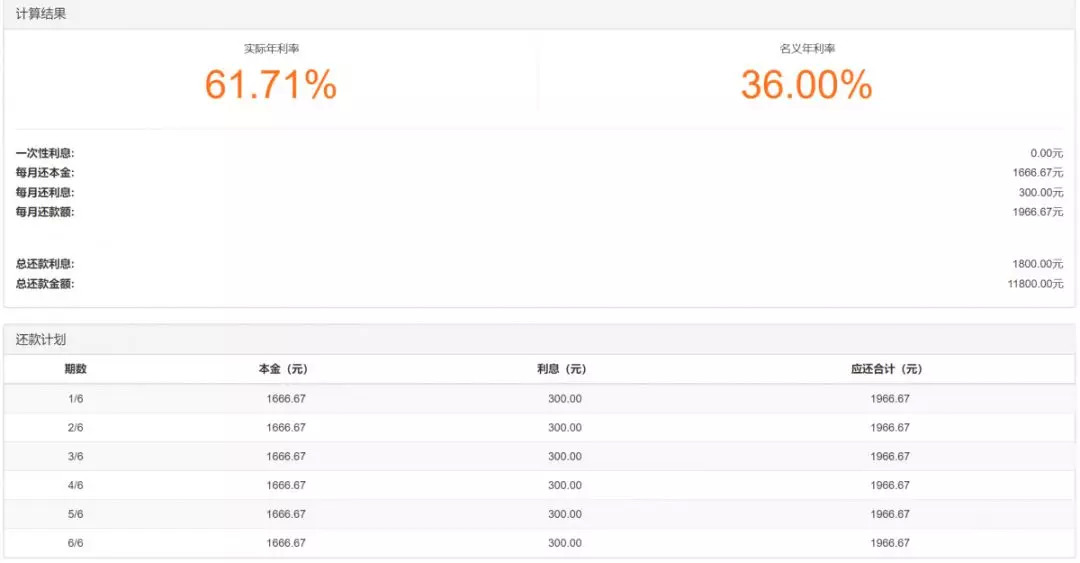This screenshot has width=1080, height=563.
Task: Click the 本金（元） column header
Action: pyautogui.click(x=283, y=369)
